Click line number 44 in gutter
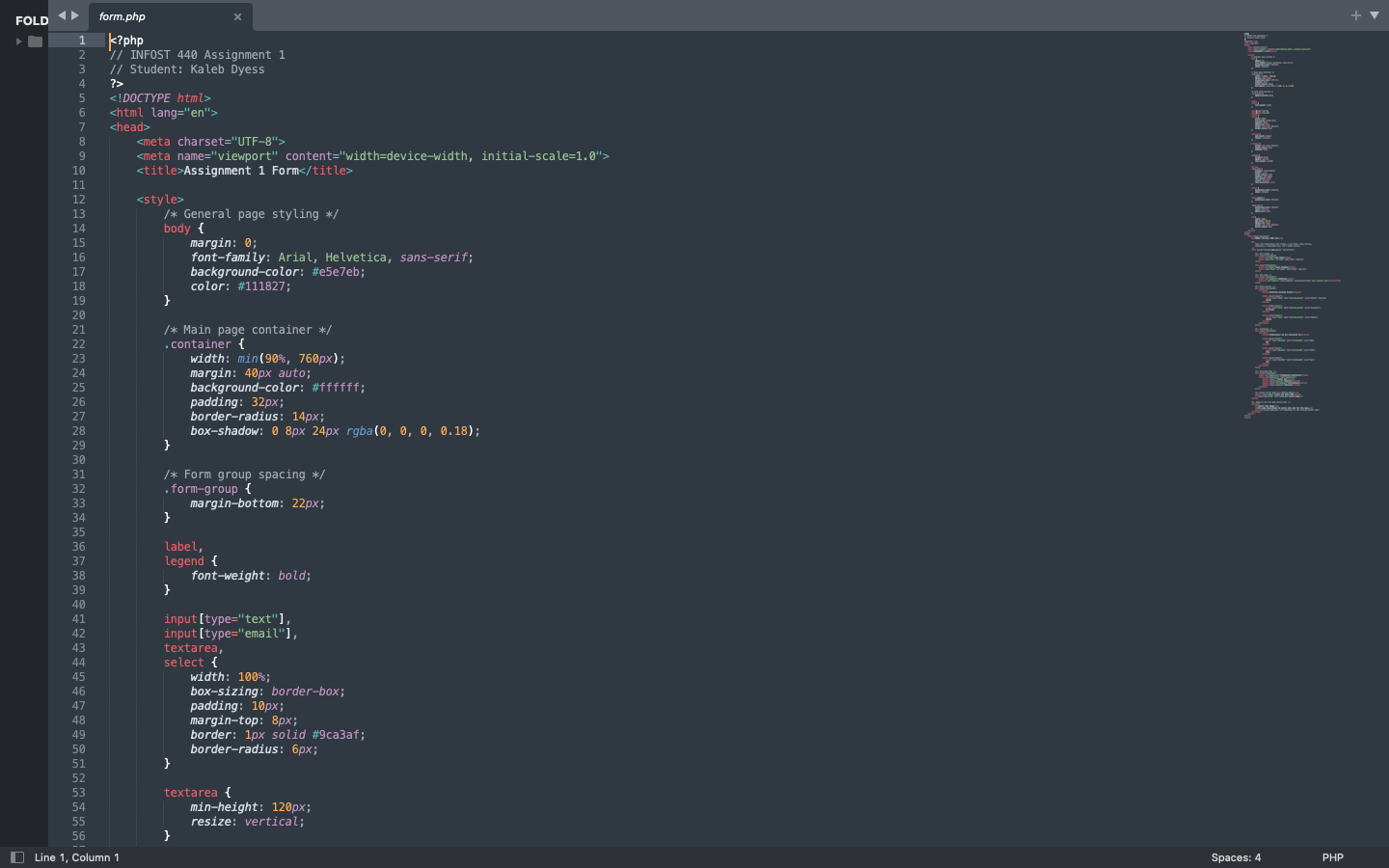 click(x=79, y=663)
